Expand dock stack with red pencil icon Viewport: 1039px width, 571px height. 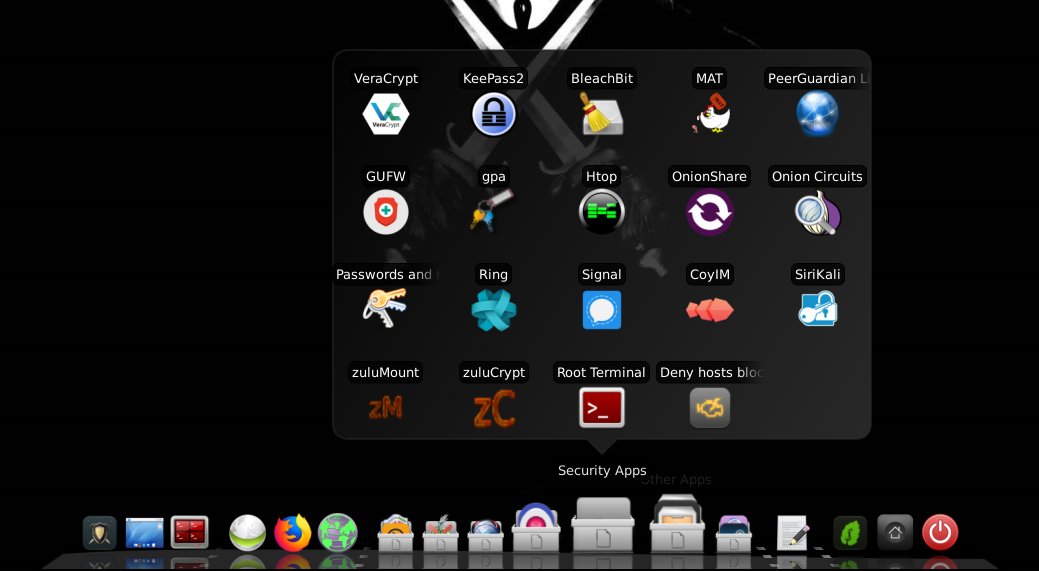[441, 534]
